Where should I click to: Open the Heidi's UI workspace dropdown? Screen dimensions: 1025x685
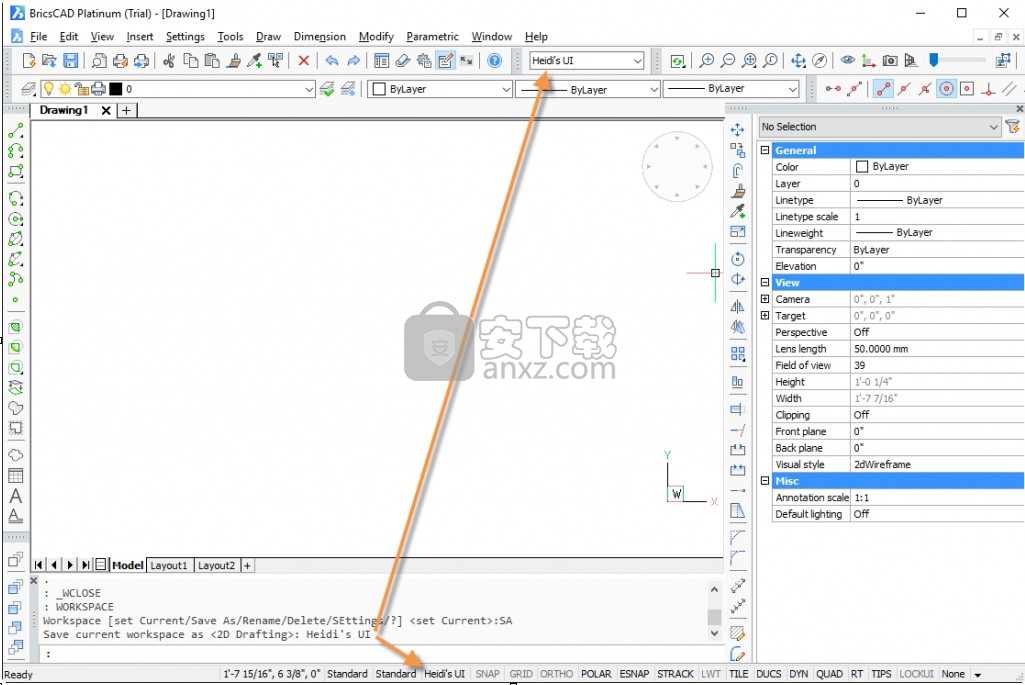click(586, 61)
